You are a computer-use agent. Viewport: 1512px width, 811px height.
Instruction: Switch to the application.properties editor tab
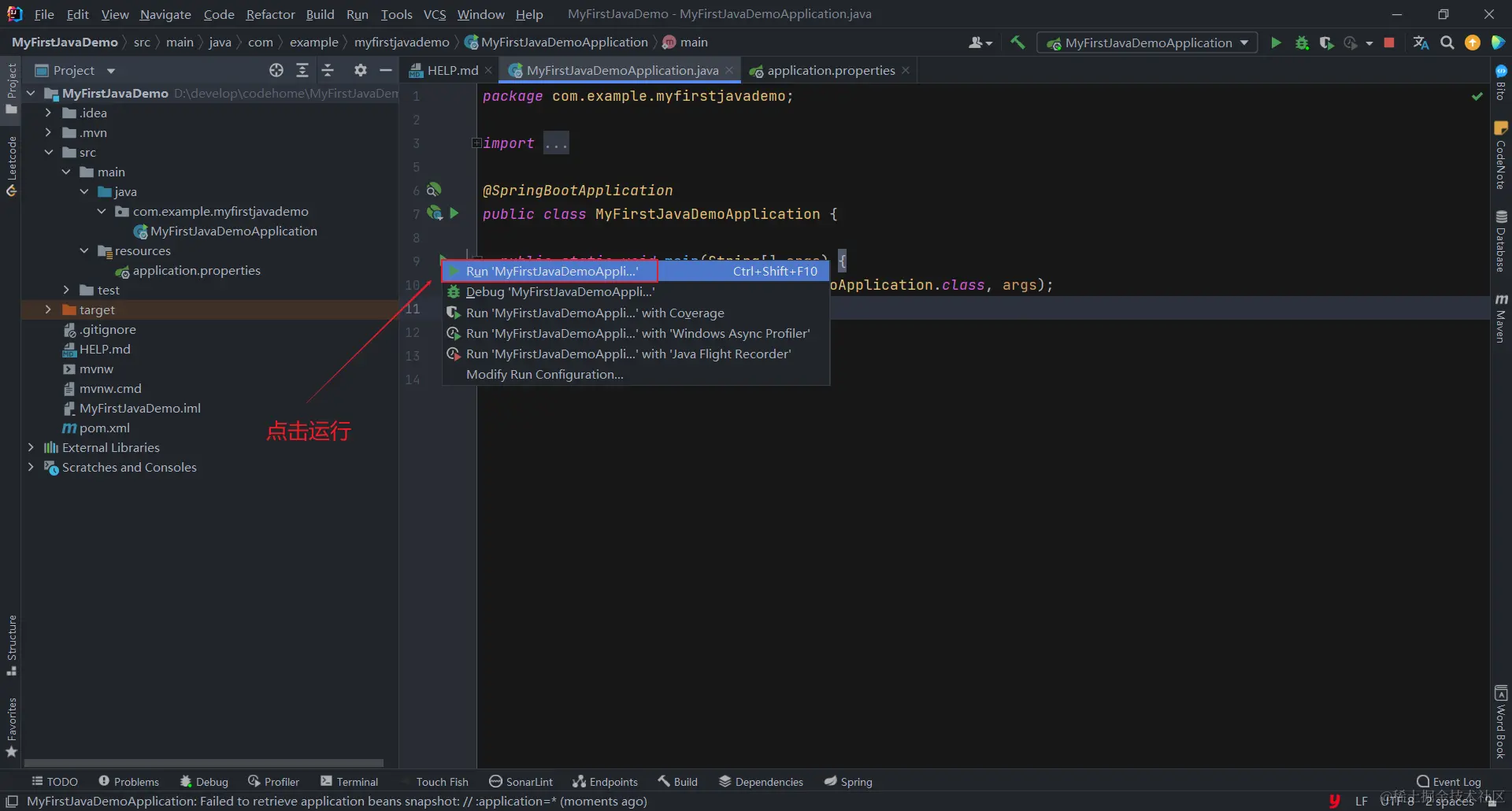click(831, 70)
